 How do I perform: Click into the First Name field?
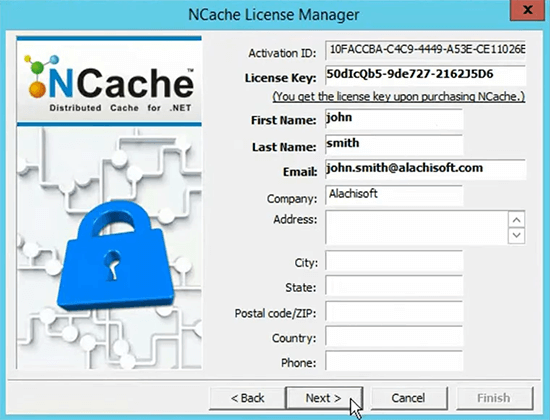(x=394, y=119)
